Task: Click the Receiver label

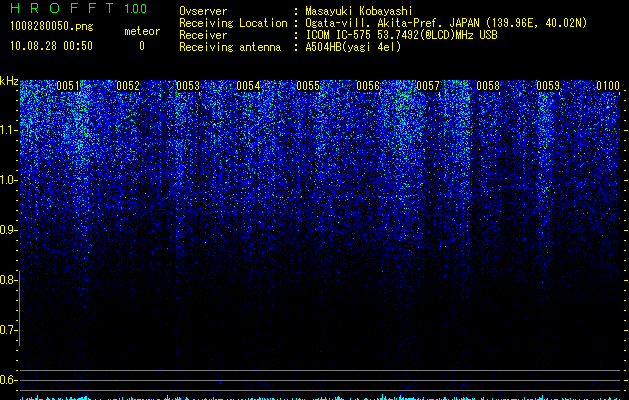Action: pyautogui.click(x=203, y=35)
